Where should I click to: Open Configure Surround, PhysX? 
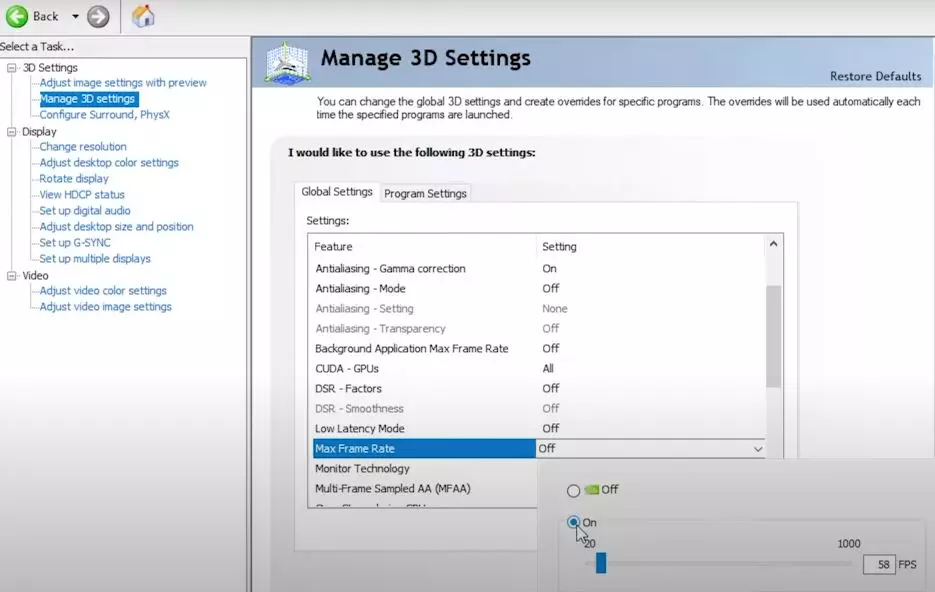[104, 114]
